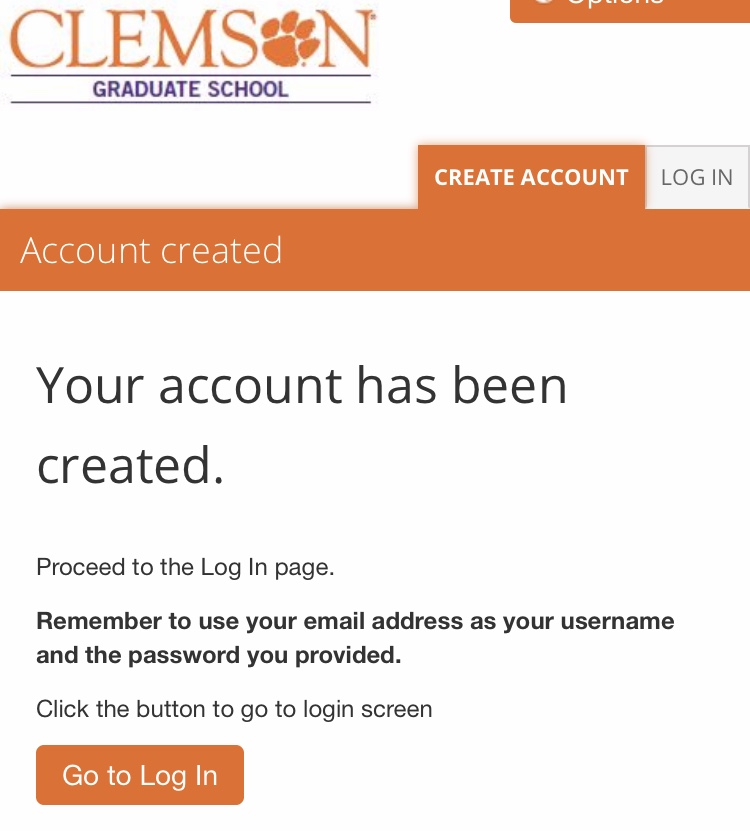Click the 'Your account has been' heading line
This screenshot has height=831, width=750.
[302, 386]
